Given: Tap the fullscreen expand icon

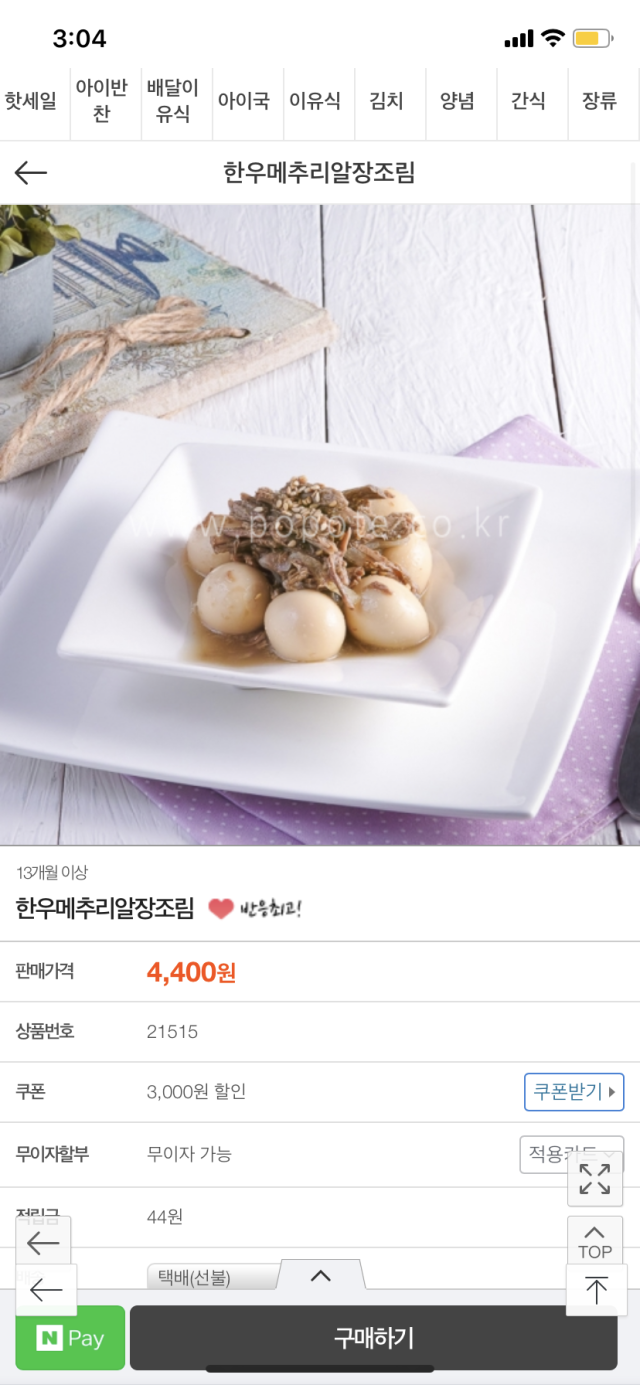Looking at the screenshot, I should click(x=595, y=1178).
